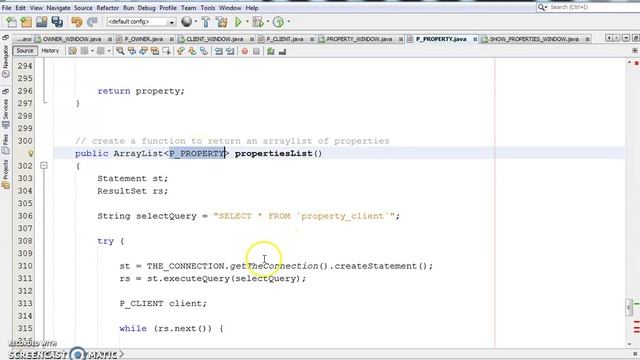Open Profile Project dropdown arrow
640x360 pixels.
click(289, 22)
